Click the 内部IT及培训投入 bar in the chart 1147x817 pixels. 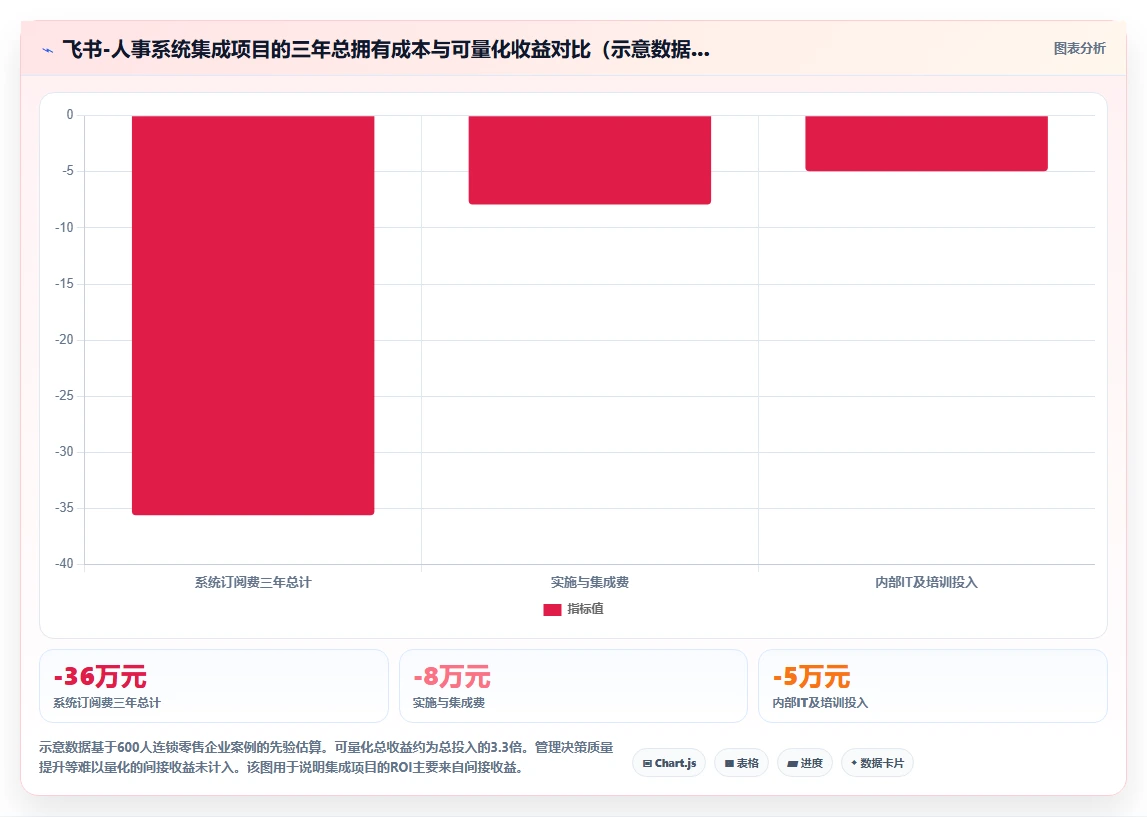[x=926, y=143]
